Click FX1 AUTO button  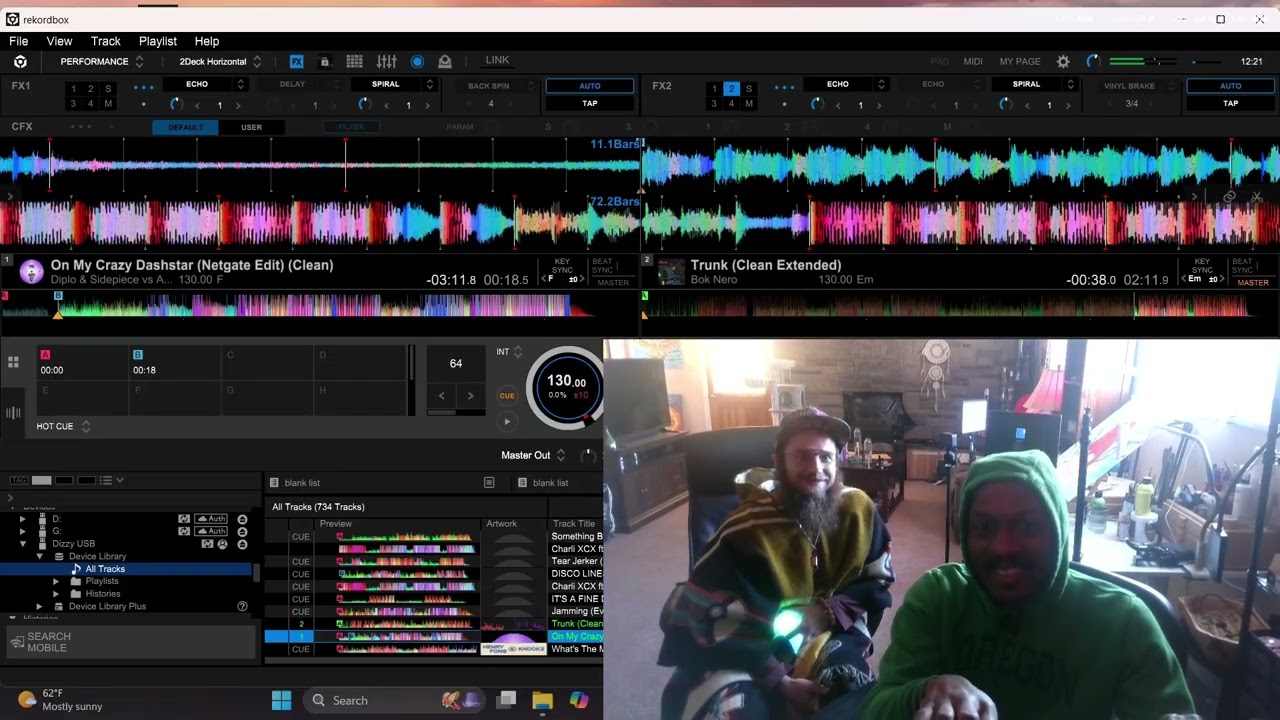[x=590, y=86]
